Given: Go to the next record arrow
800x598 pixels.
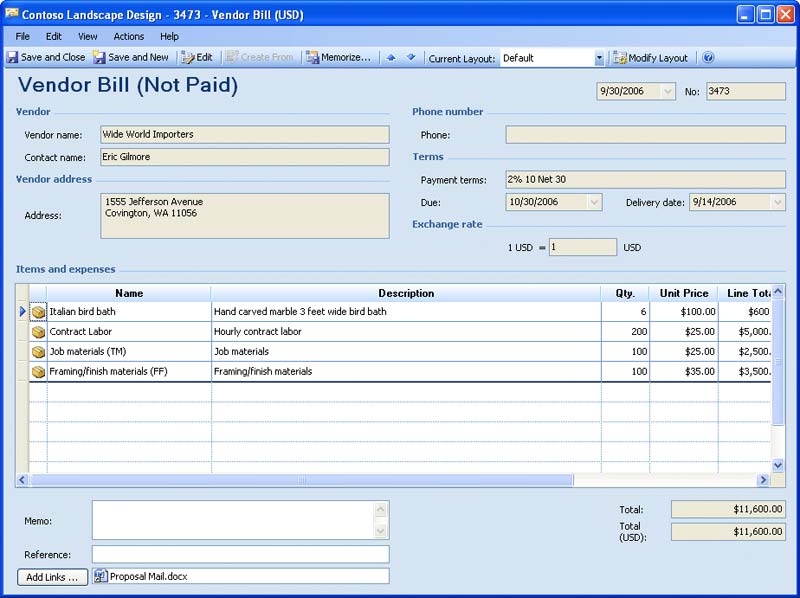Looking at the screenshot, I should point(410,58).
